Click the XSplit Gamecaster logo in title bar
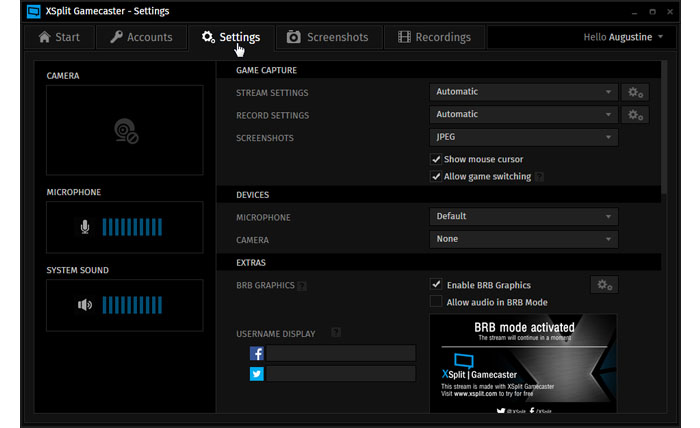Viewport: 700px width, 428px height. [33, 11]
